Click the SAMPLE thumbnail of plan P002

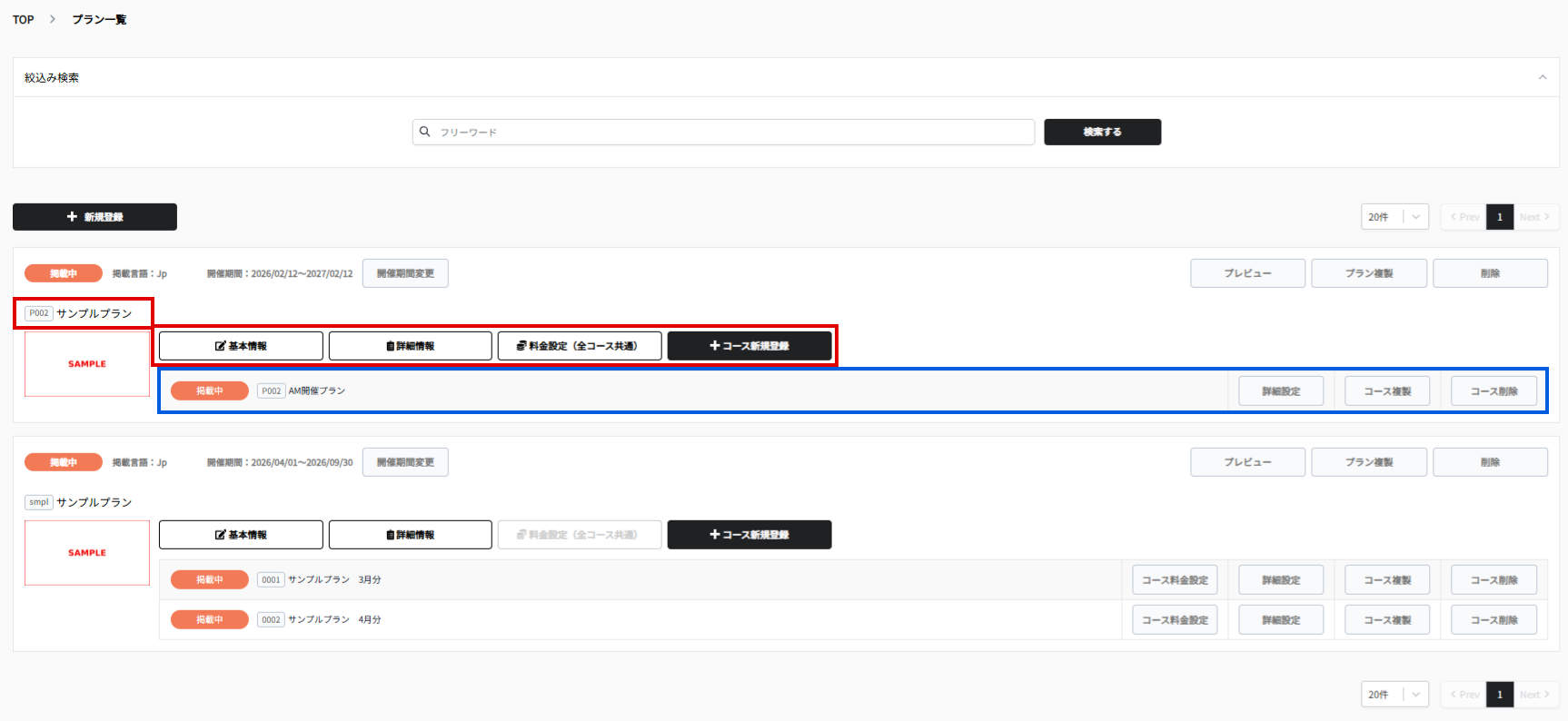click(87, 364)
